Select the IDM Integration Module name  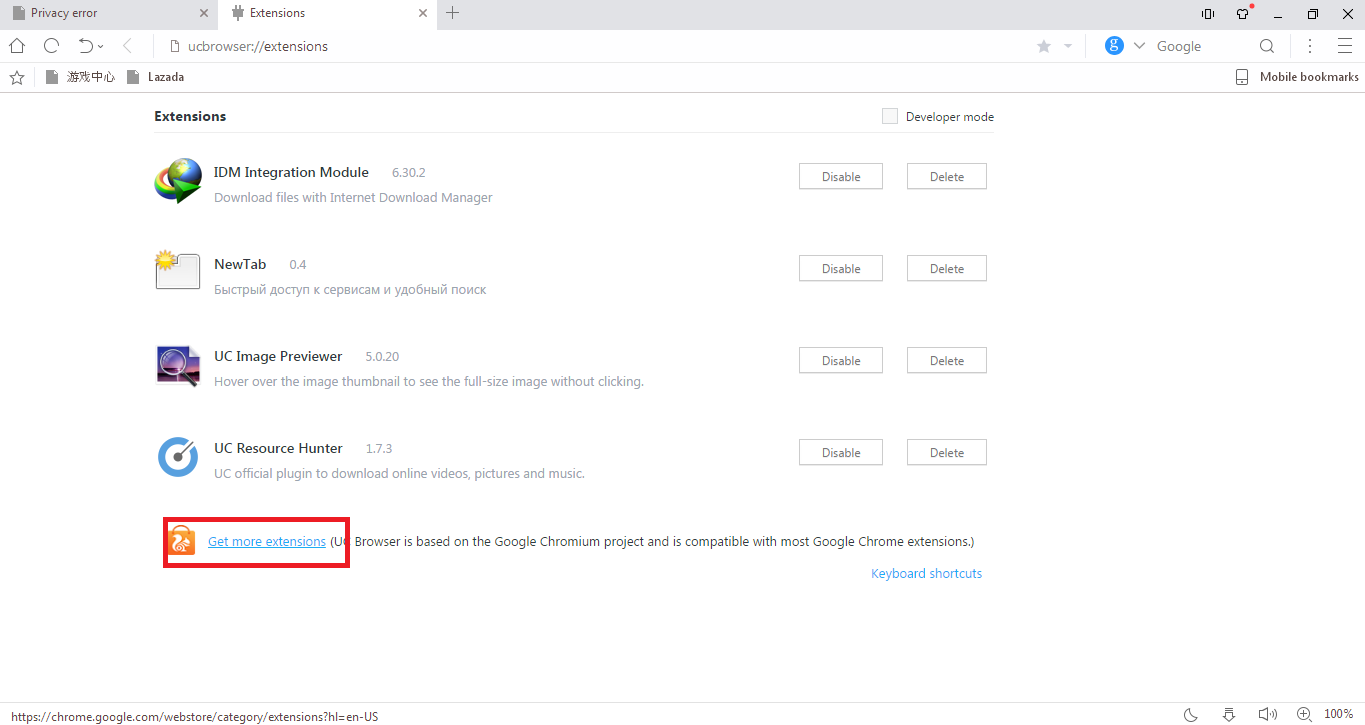coord(291,172)
